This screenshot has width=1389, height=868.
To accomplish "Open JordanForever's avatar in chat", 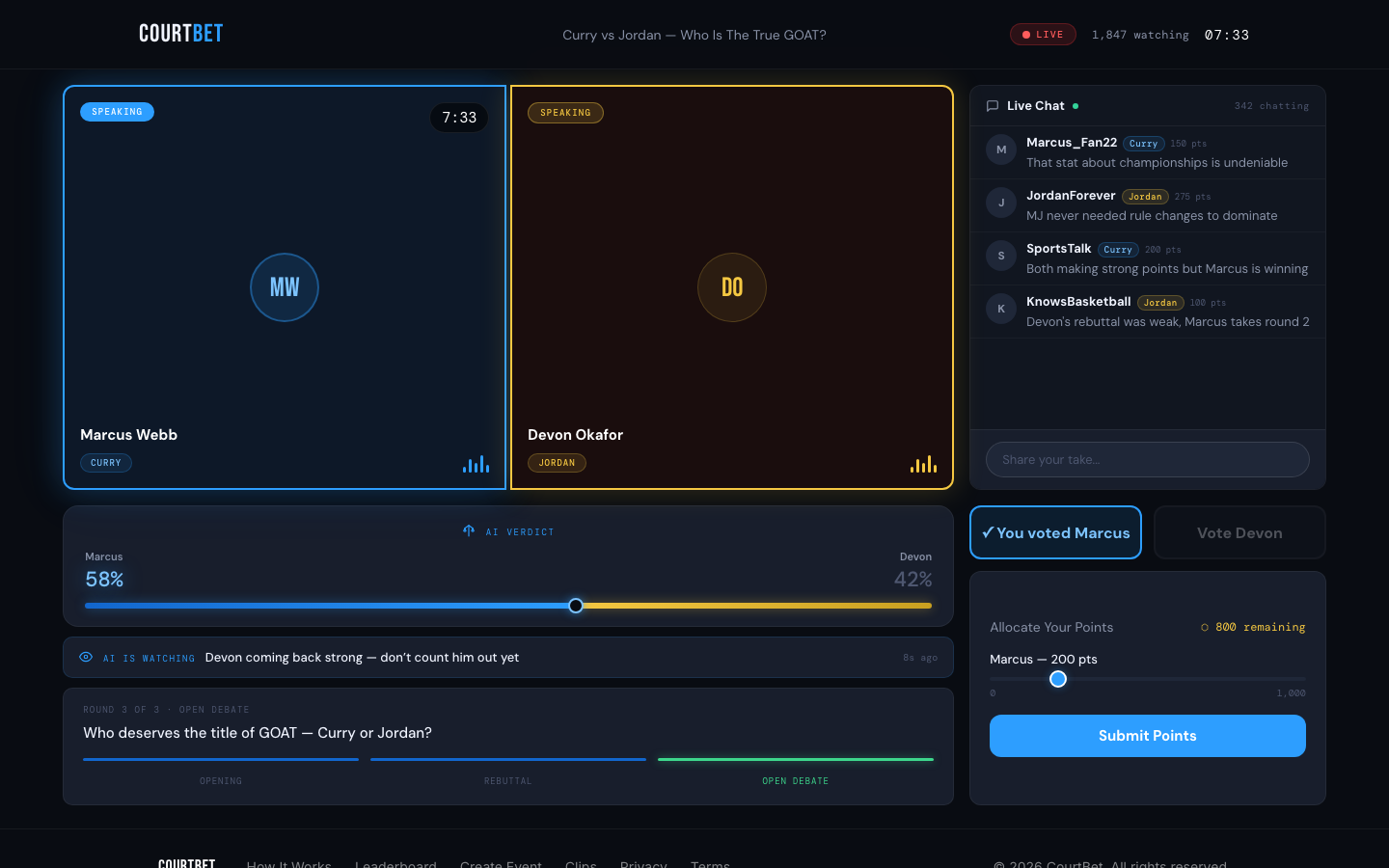I will coord(1001,203).
